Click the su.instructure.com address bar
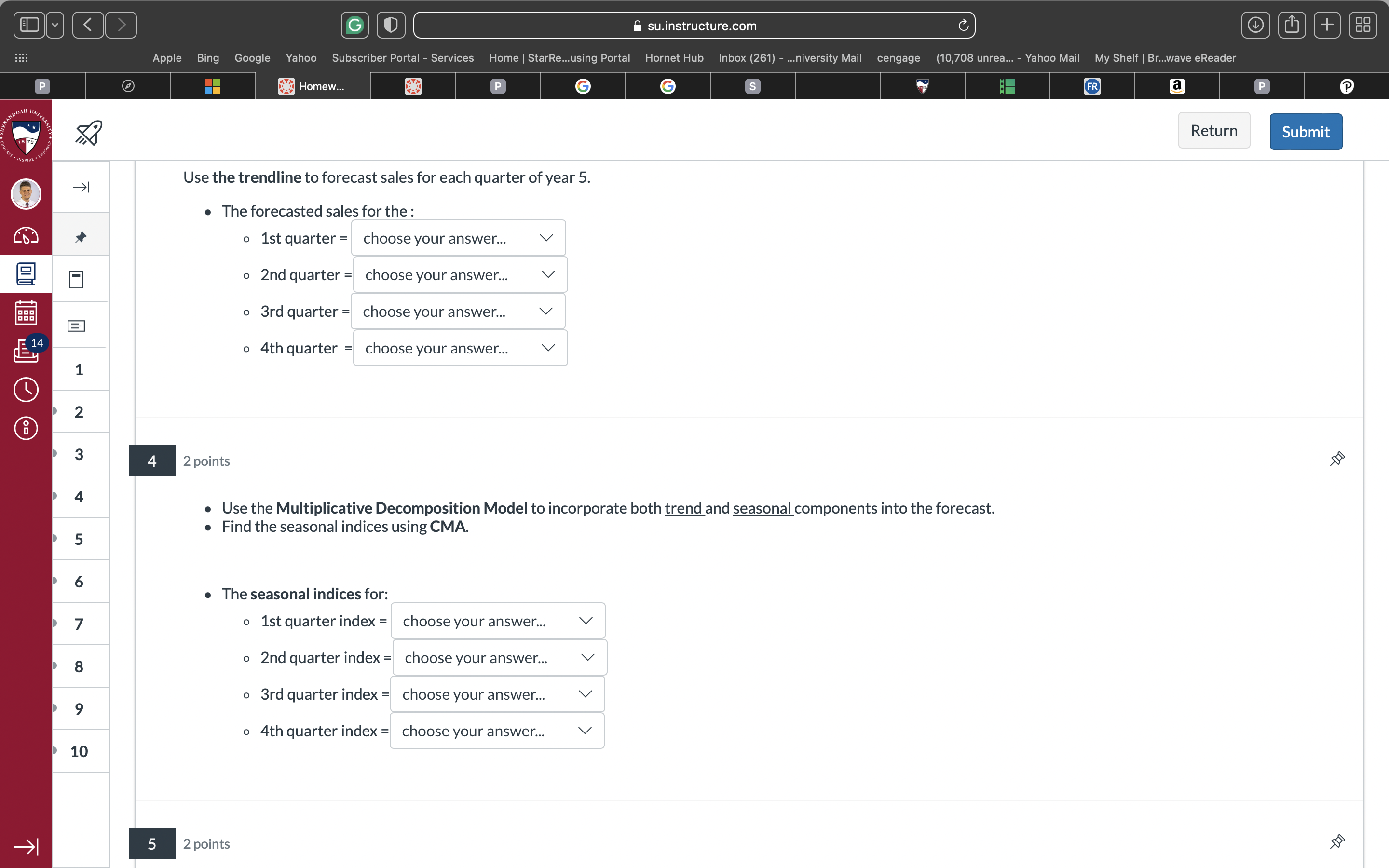 click(694, 25)
